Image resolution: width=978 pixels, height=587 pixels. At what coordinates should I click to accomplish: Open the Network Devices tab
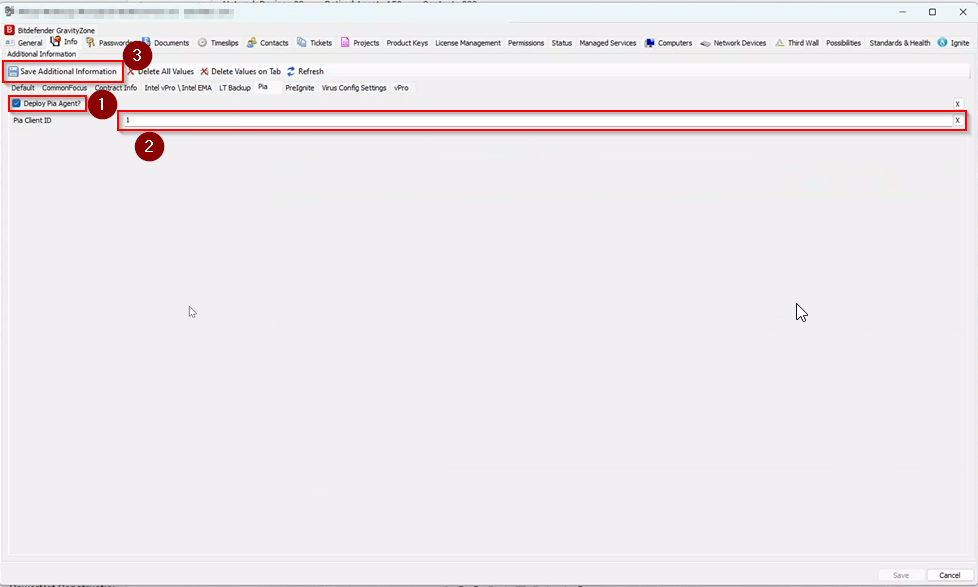(734, 43)
